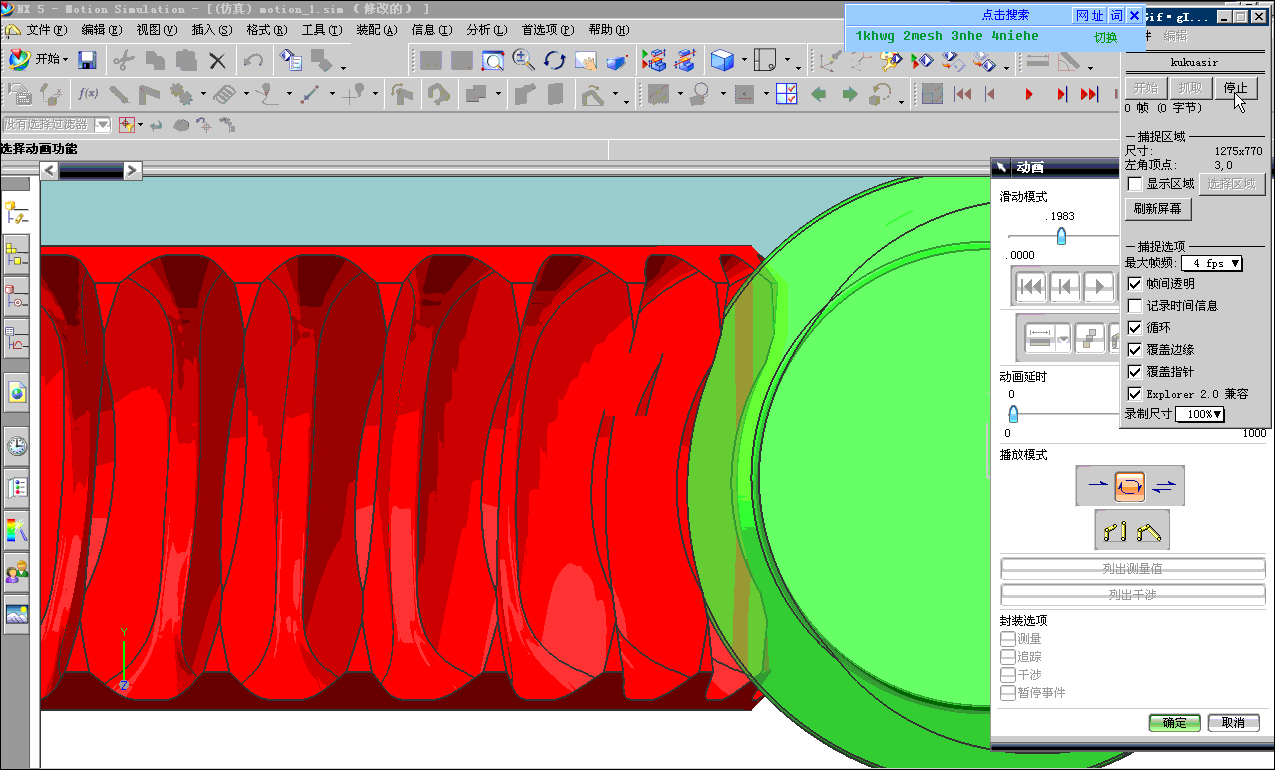Open the 编辑 menu
Viewport: 1275px width, 770px height.
coord(102,30)
